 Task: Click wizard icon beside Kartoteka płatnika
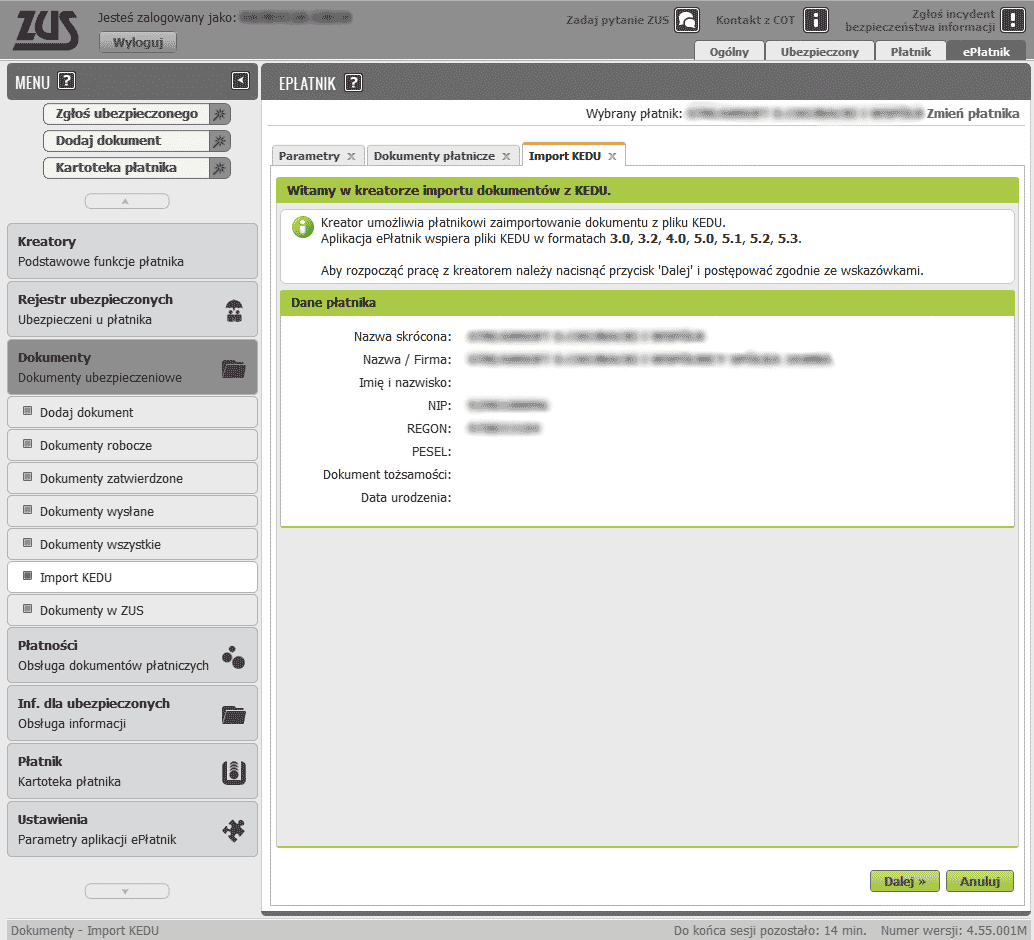pos(220,168)
